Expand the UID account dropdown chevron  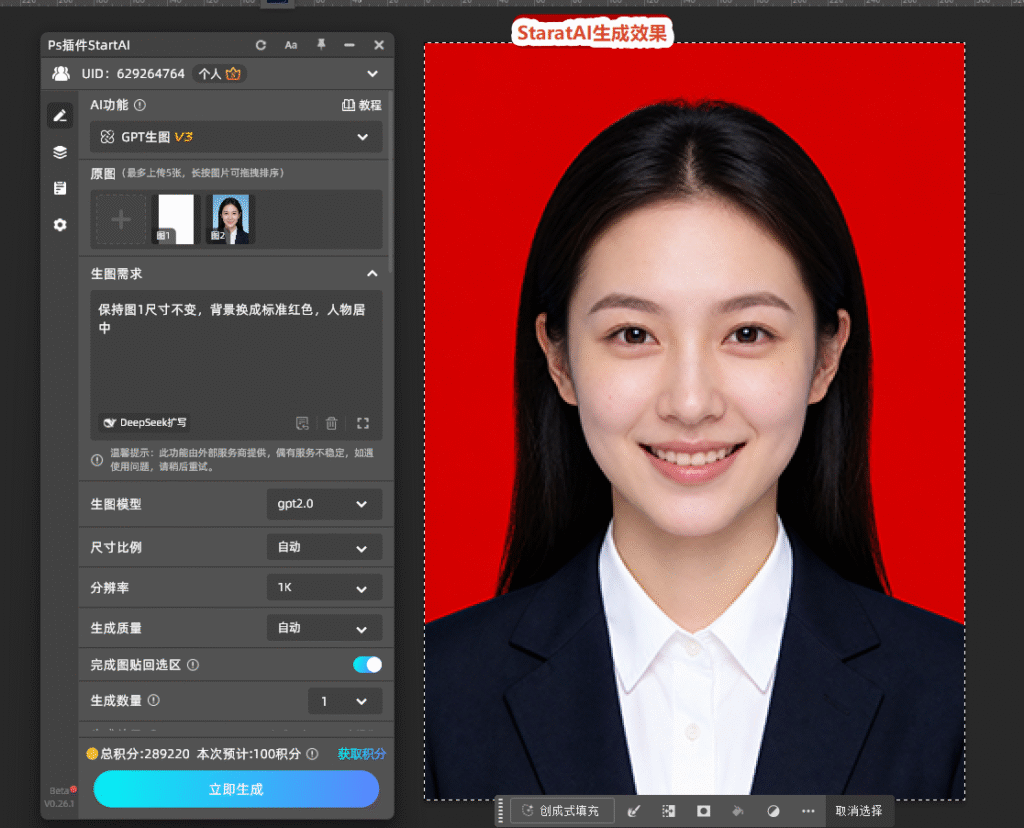tap(372, 74)
